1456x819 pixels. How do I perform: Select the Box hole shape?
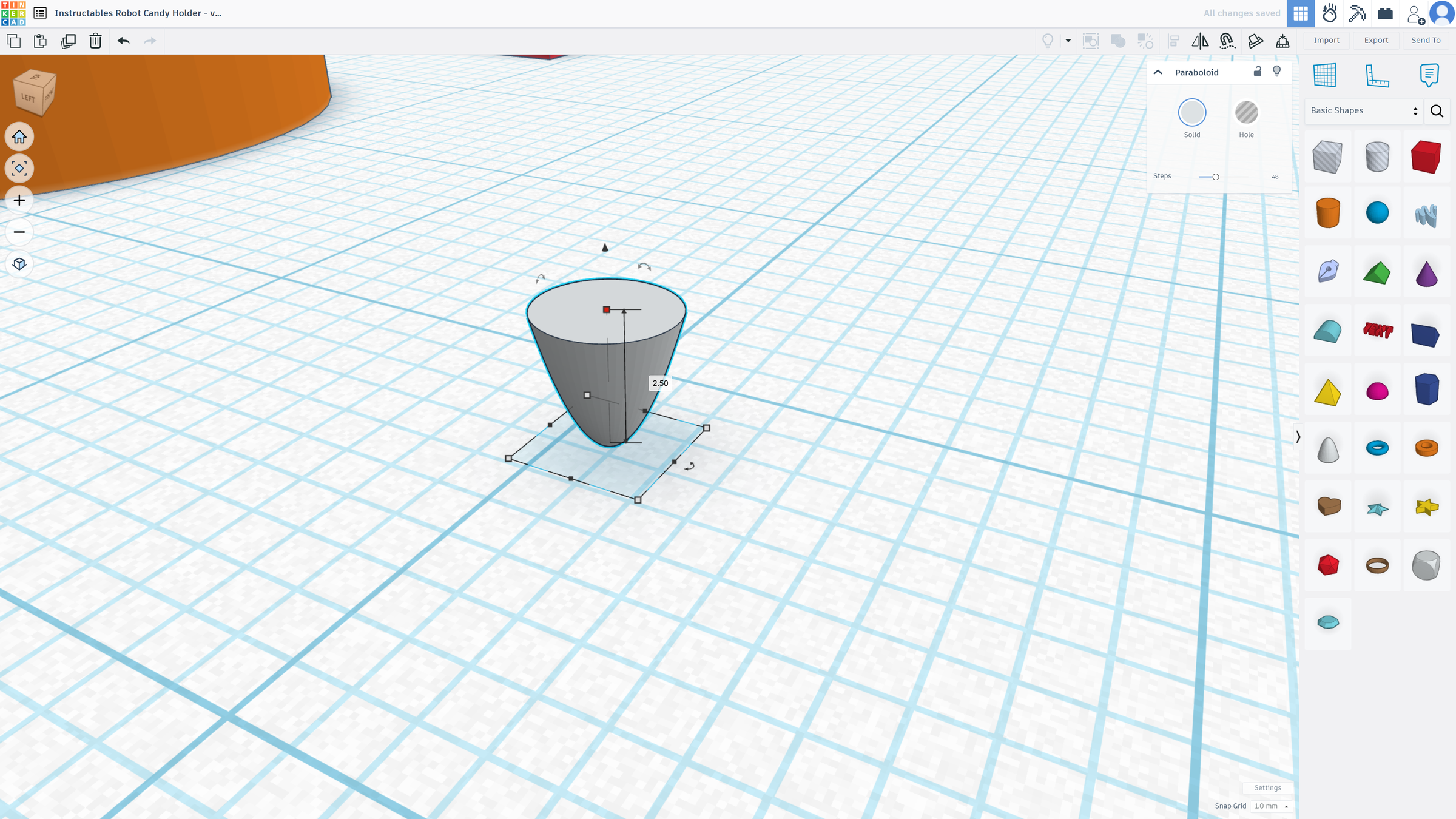[x=1327, y=157]
